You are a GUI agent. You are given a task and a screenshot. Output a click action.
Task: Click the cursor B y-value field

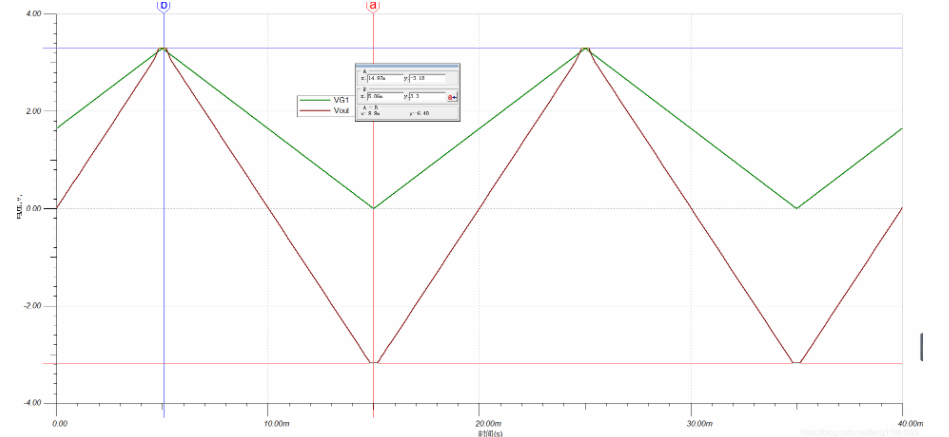click(427, 96)
